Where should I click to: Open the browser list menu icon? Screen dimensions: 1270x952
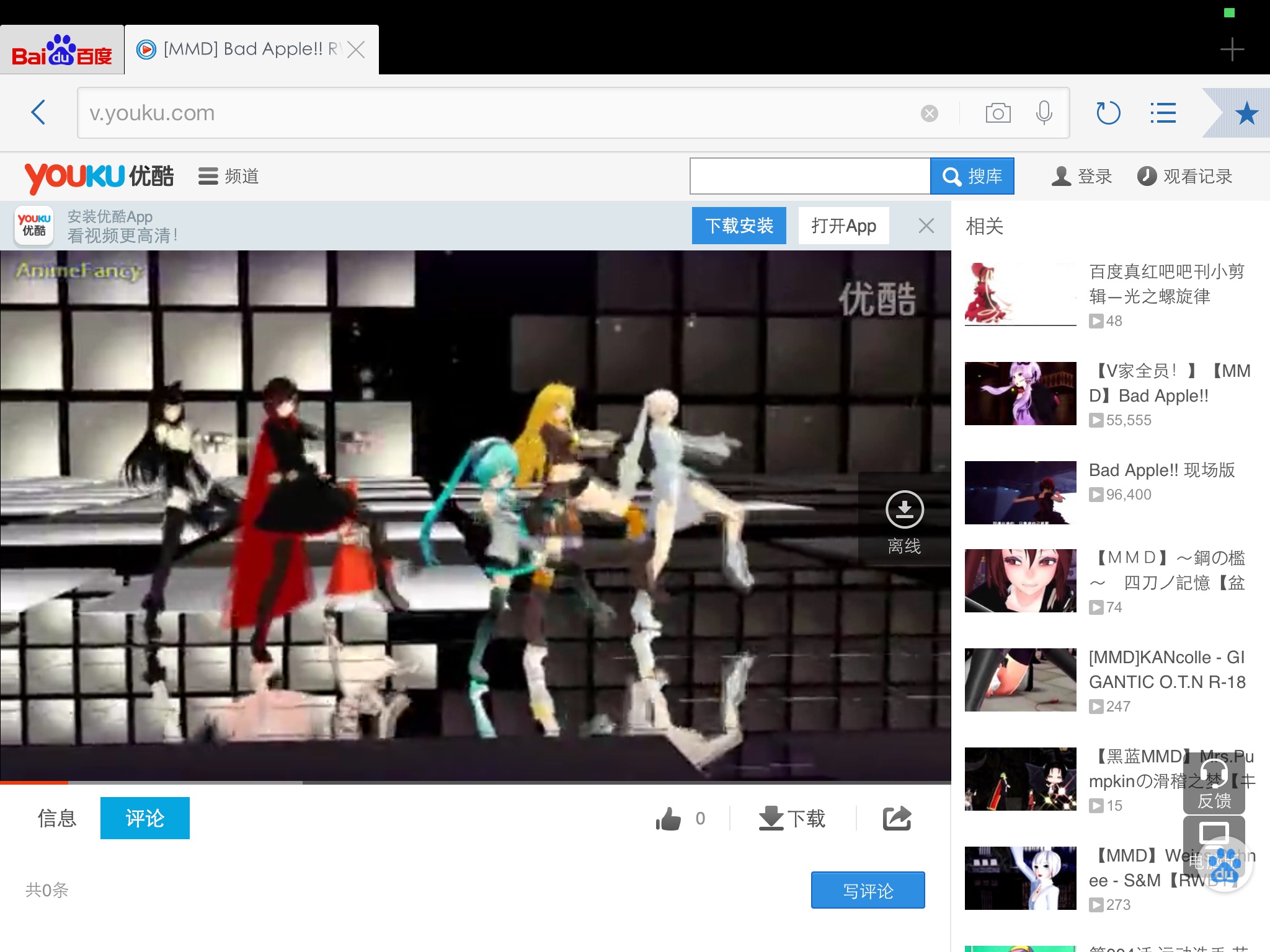[x=1163, y=113]
